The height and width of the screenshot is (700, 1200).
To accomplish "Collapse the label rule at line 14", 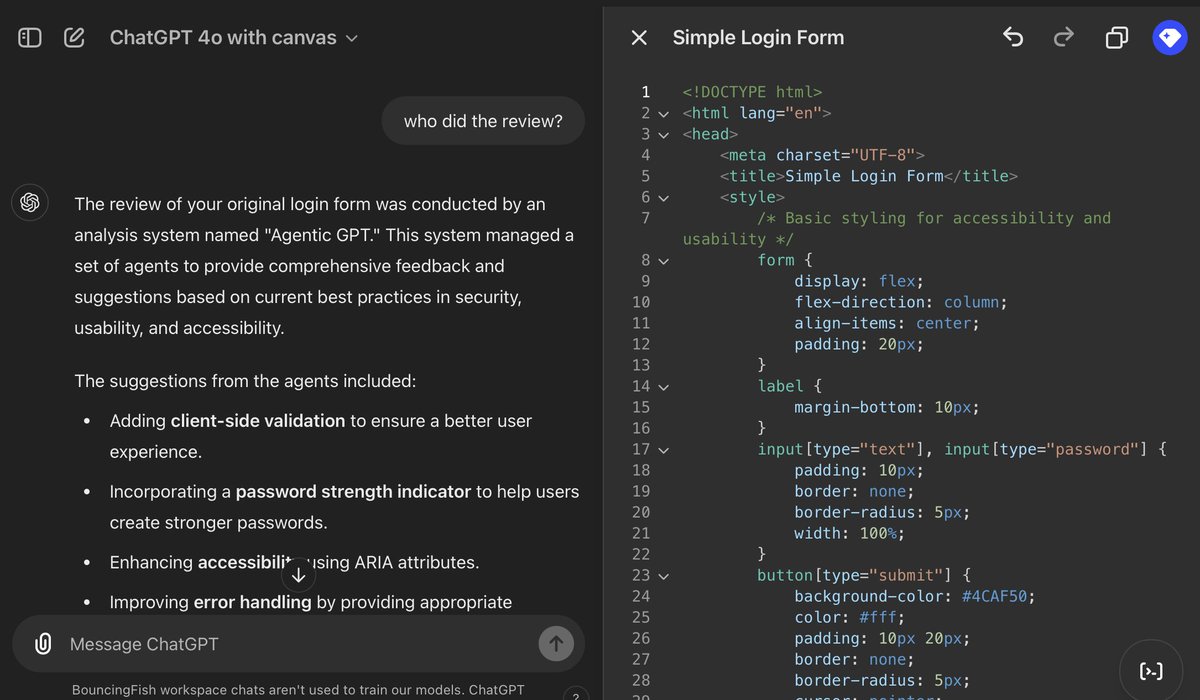I will coord(663,386).
